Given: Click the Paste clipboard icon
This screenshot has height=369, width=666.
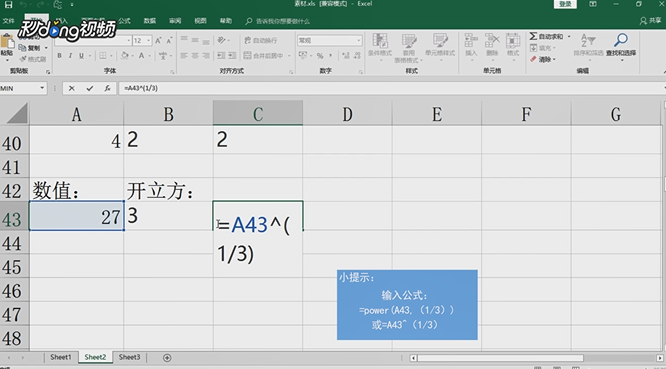Looking at the screenshot, I should click(x=7, y=42).
